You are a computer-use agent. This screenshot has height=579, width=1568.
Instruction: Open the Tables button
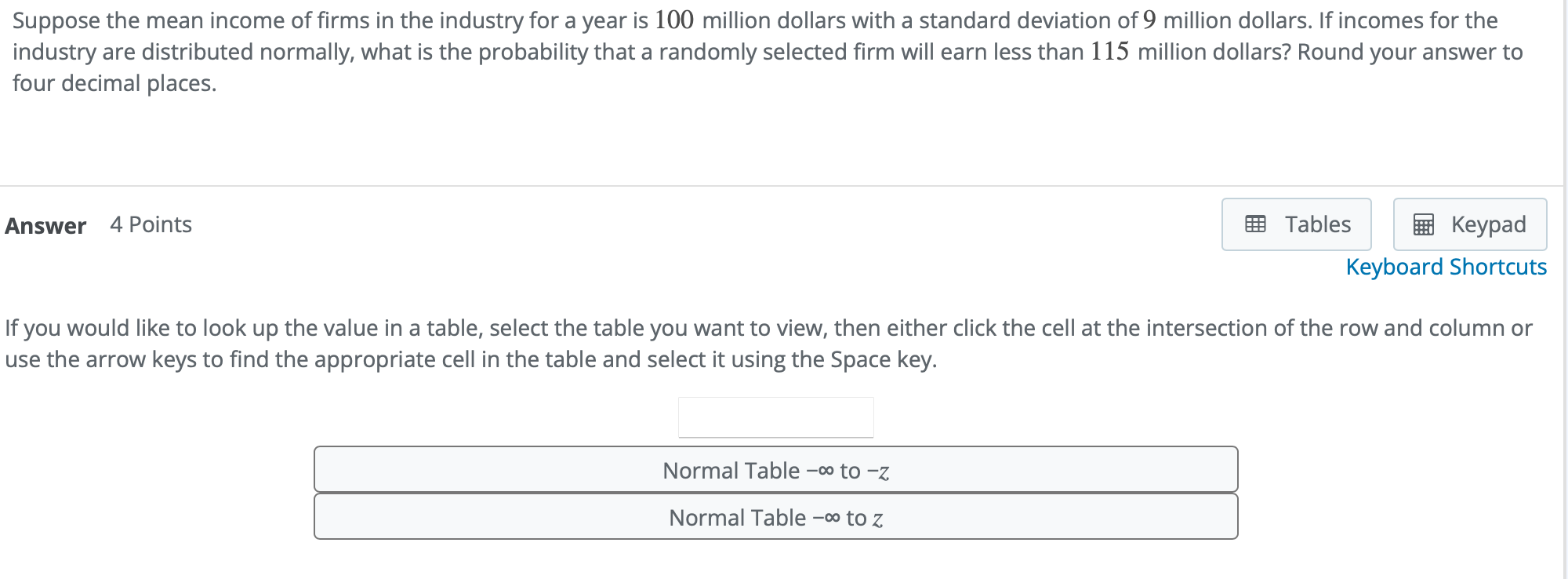pyautogui.click(x=1296, y=224)
